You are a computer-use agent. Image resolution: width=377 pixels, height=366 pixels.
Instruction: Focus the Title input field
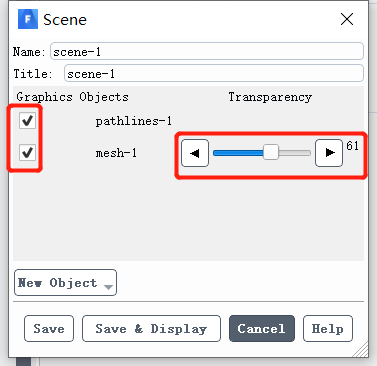[x=214, y=73]
